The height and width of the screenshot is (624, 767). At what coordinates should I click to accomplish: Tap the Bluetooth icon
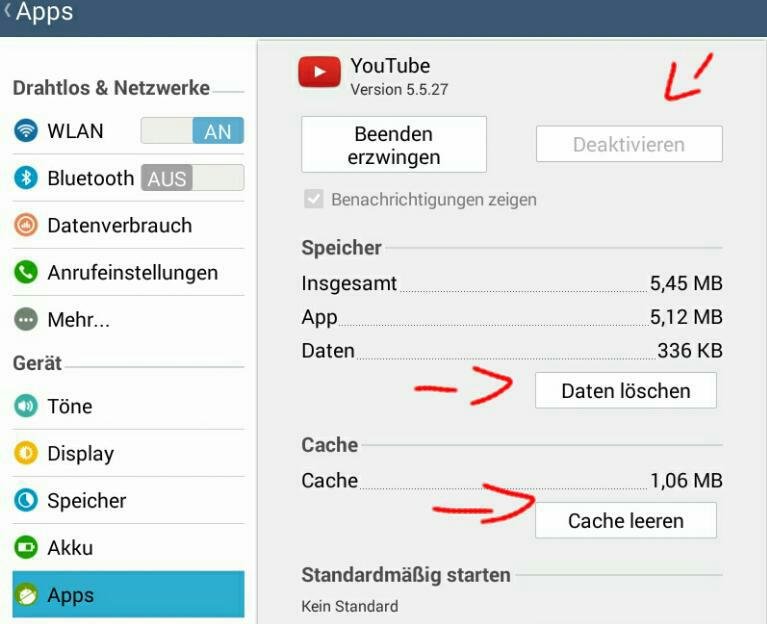click(25, 178)
